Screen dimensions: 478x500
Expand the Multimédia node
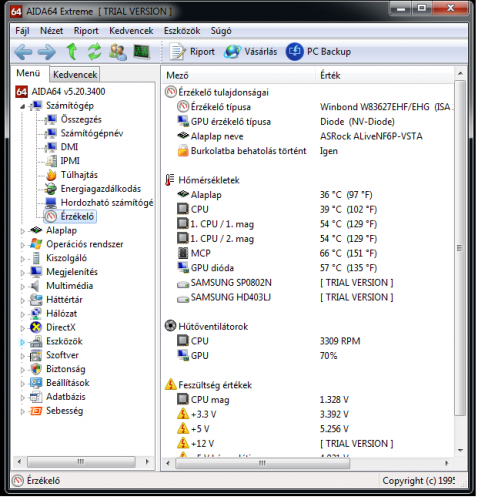point(22,286)
